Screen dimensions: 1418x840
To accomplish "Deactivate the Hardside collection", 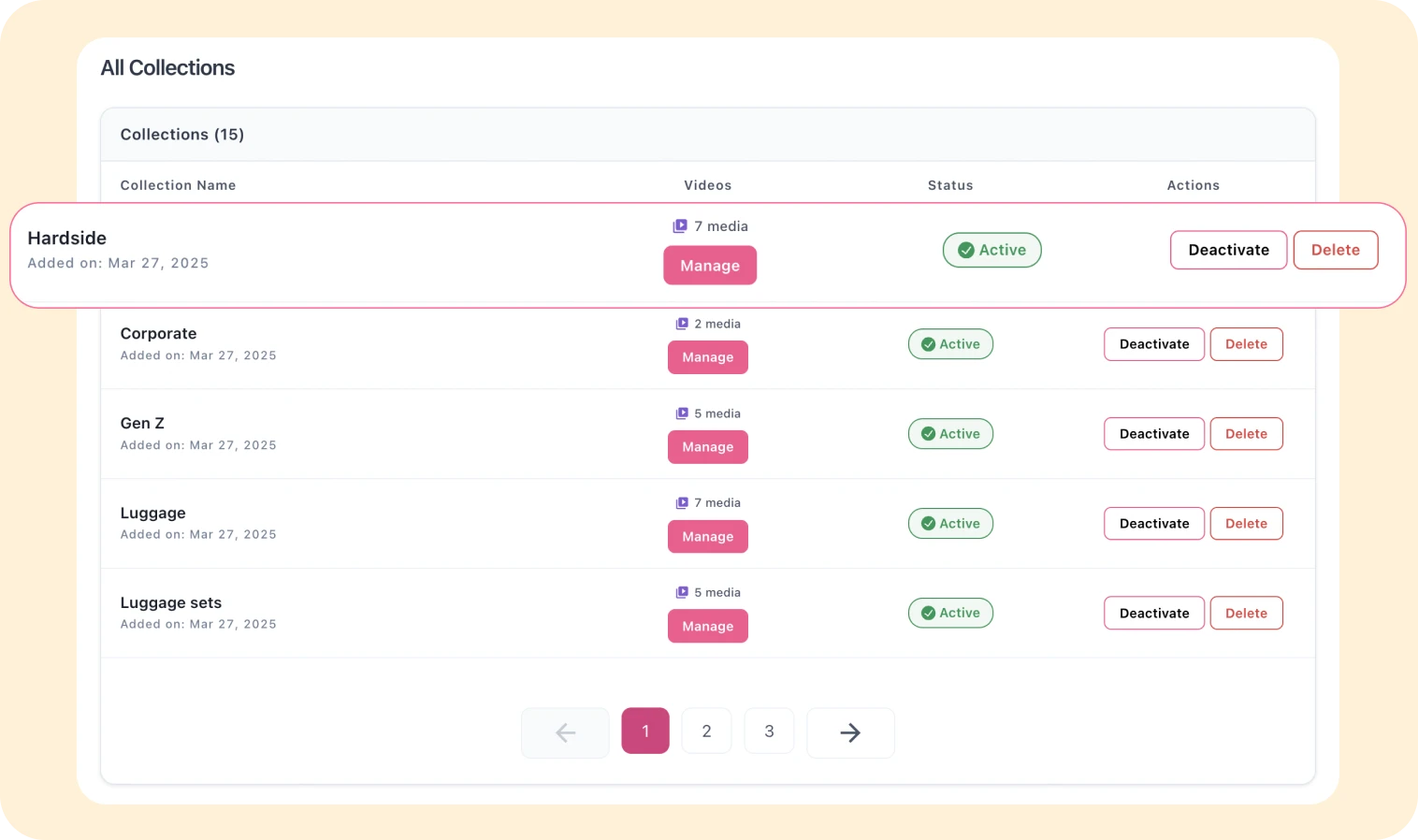I will pos(1228,250).
